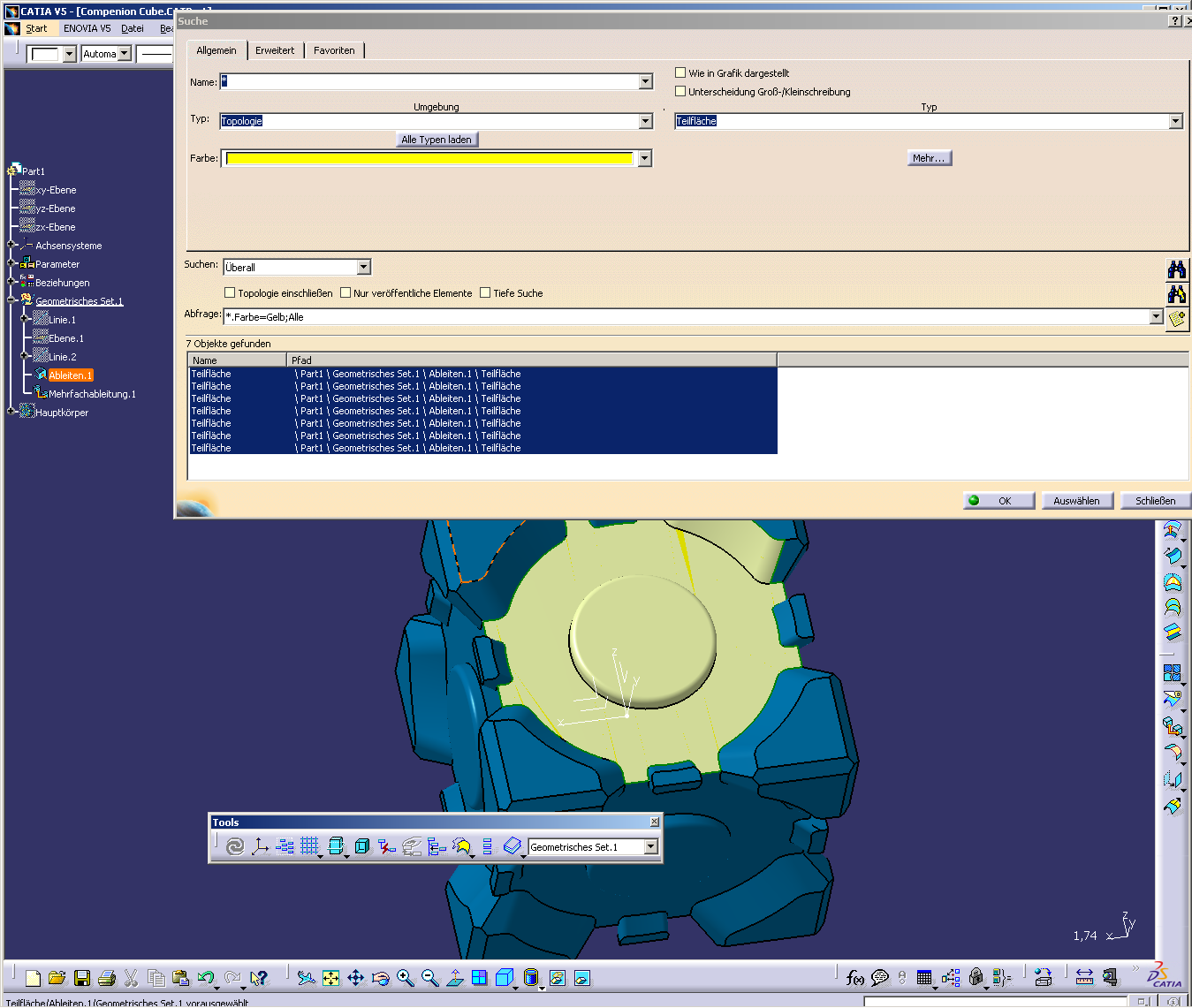Open the ENOVIA V5 menu
This screenshot has height=1008, width=1192.
[x=87, y=28]
